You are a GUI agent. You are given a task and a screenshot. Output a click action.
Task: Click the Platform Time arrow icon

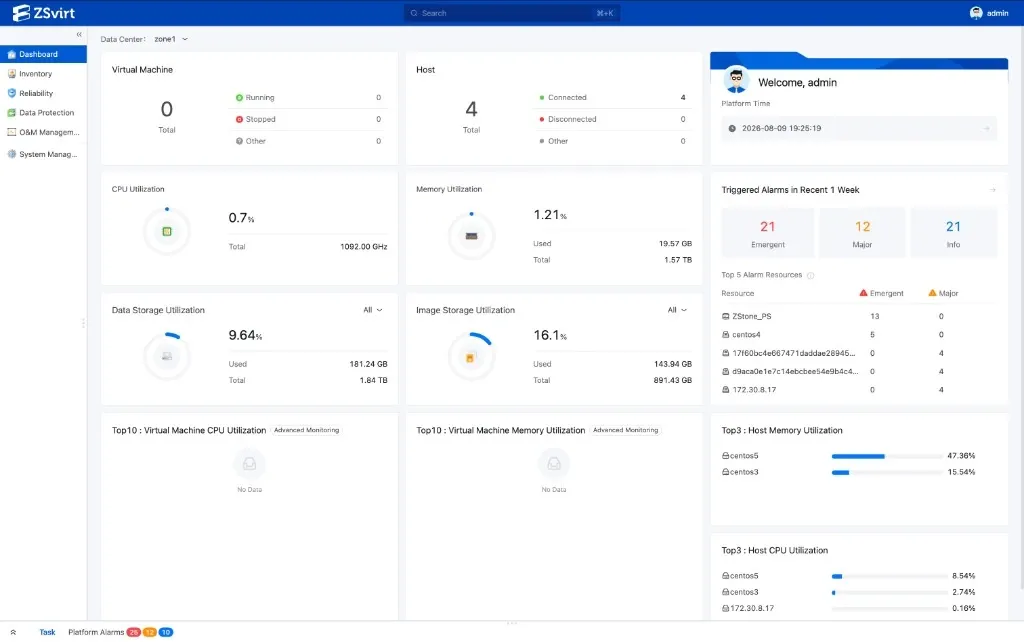coord(987,129)
